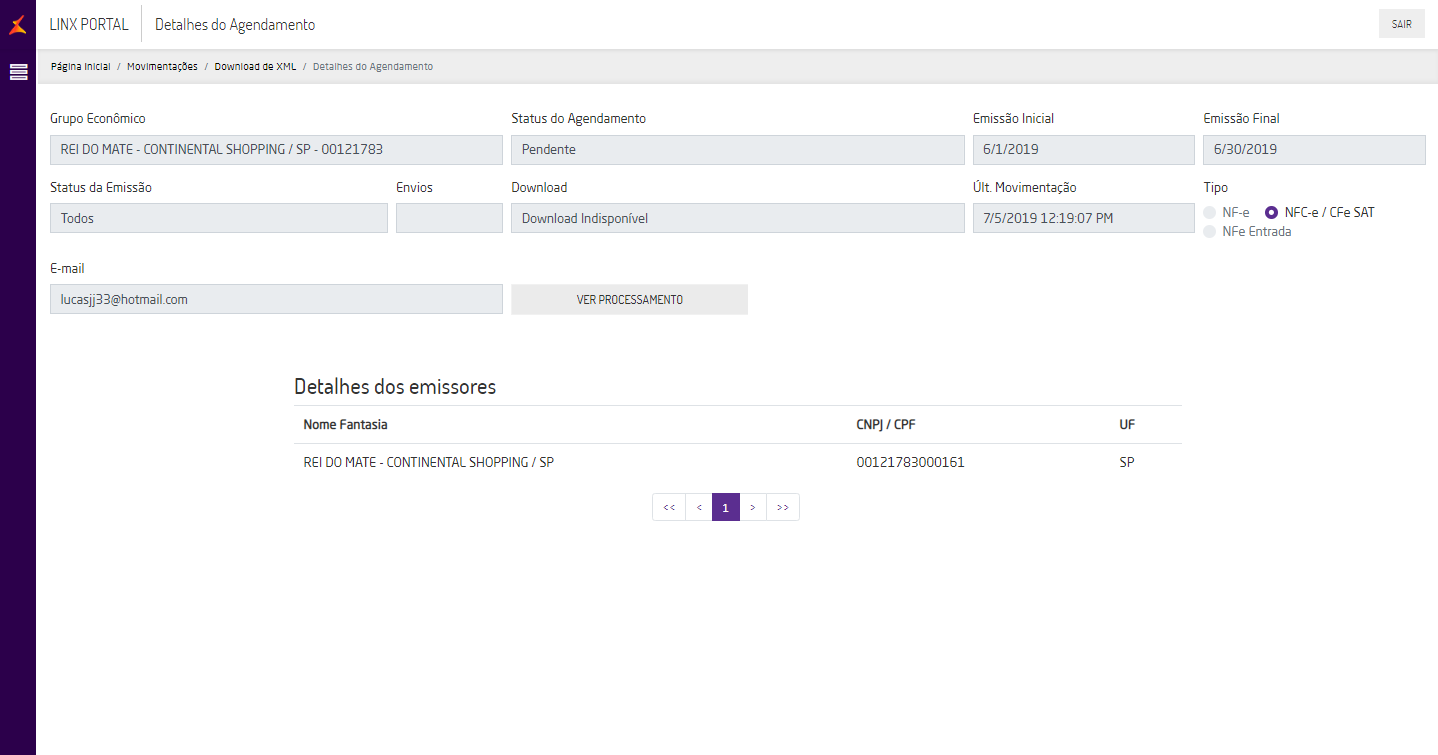Go to previous page with < button
The width and height of the screenshot is (1438, 755).
click(x=699, y=507)
